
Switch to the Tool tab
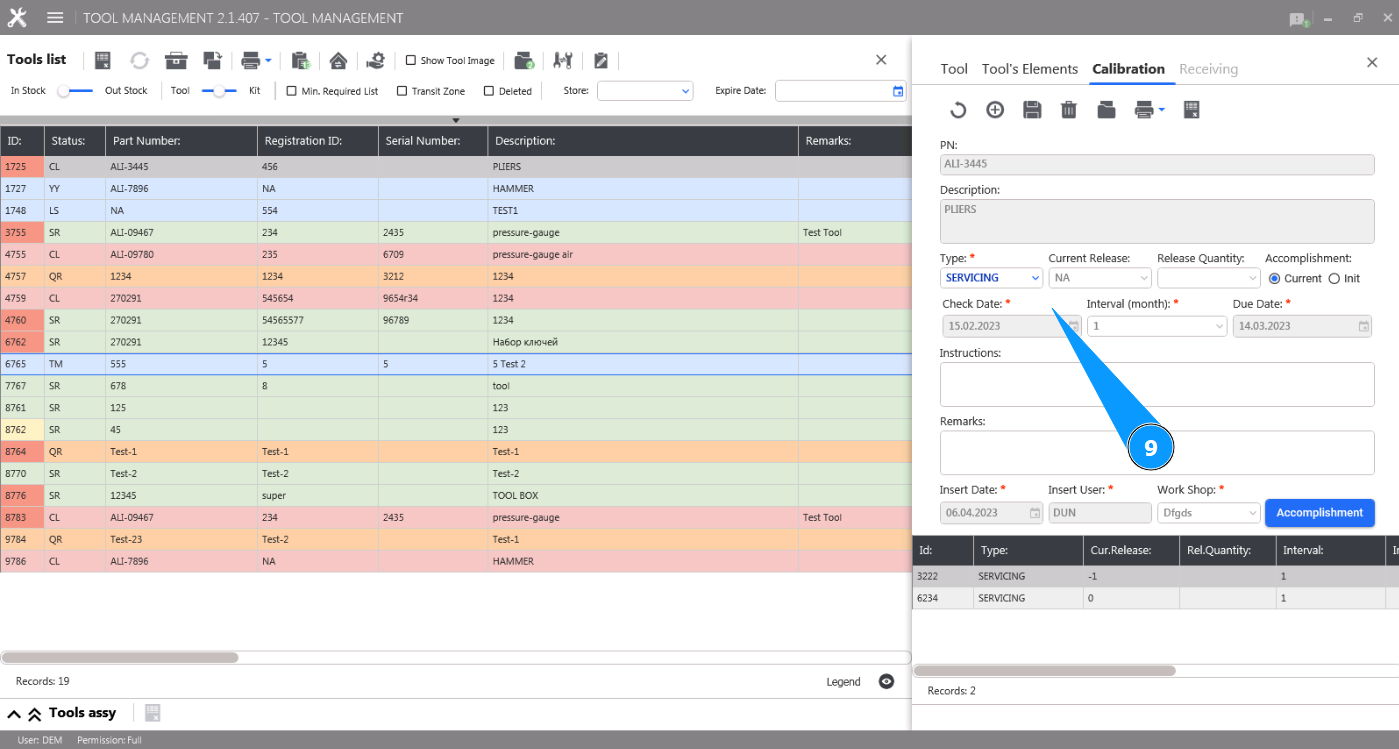coord(954,69)
